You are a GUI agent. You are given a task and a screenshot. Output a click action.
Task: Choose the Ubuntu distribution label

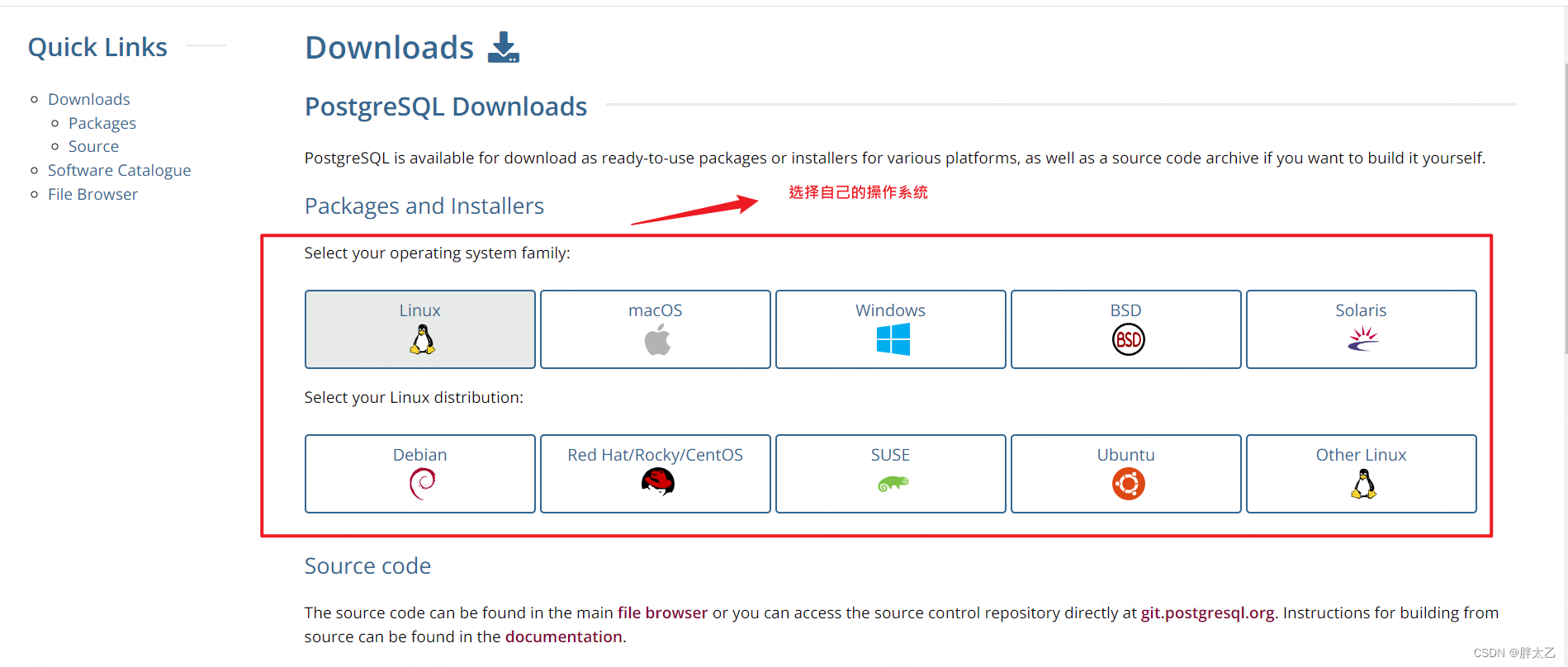[x=1125, y=455]
